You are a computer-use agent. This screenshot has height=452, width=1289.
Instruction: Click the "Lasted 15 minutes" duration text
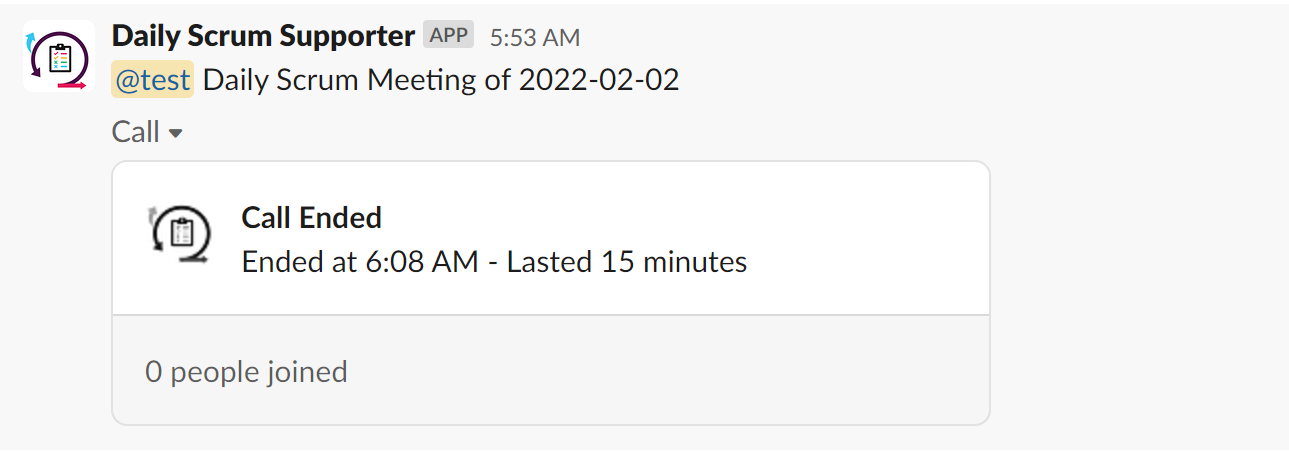pos(627,262)
